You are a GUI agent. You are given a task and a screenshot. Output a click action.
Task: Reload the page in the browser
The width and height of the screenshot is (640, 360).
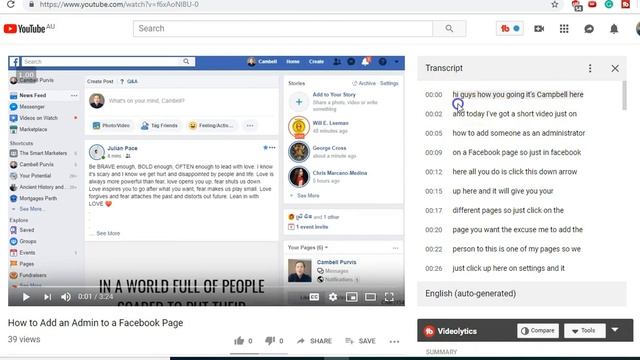(x=11, y=4)
